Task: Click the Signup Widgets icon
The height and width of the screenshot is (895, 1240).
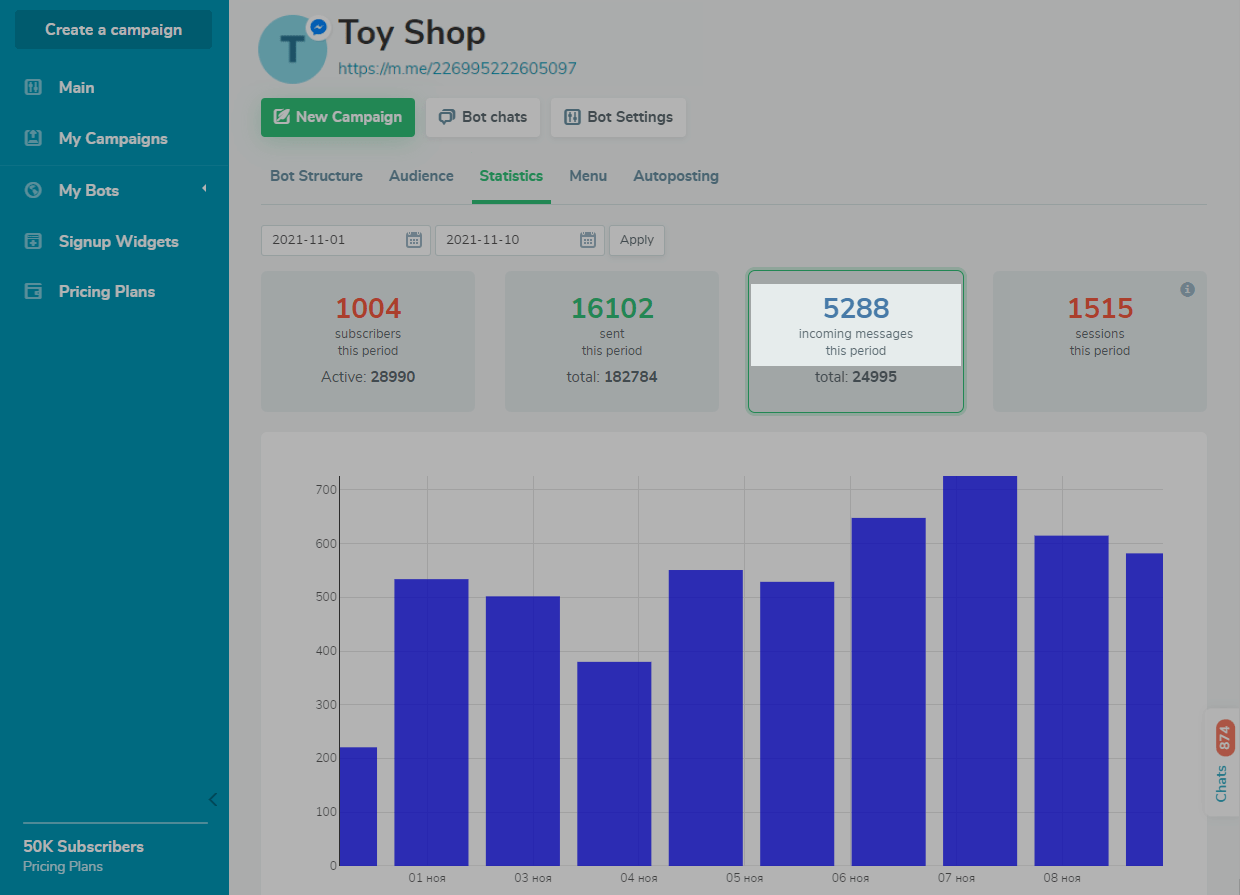Action: pos(33,241)
